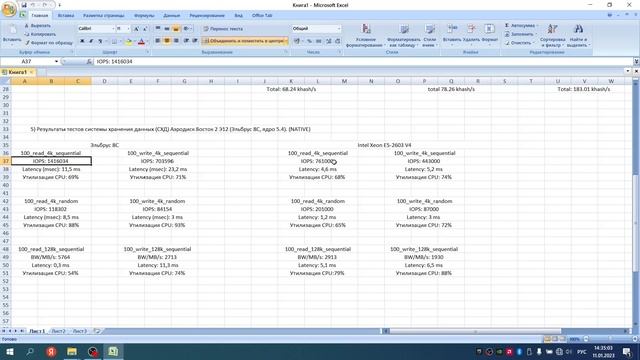The width and height of the screenshot is (640, 360).
Task: Cut selection with Вырезать
Action: pos(38,26)
